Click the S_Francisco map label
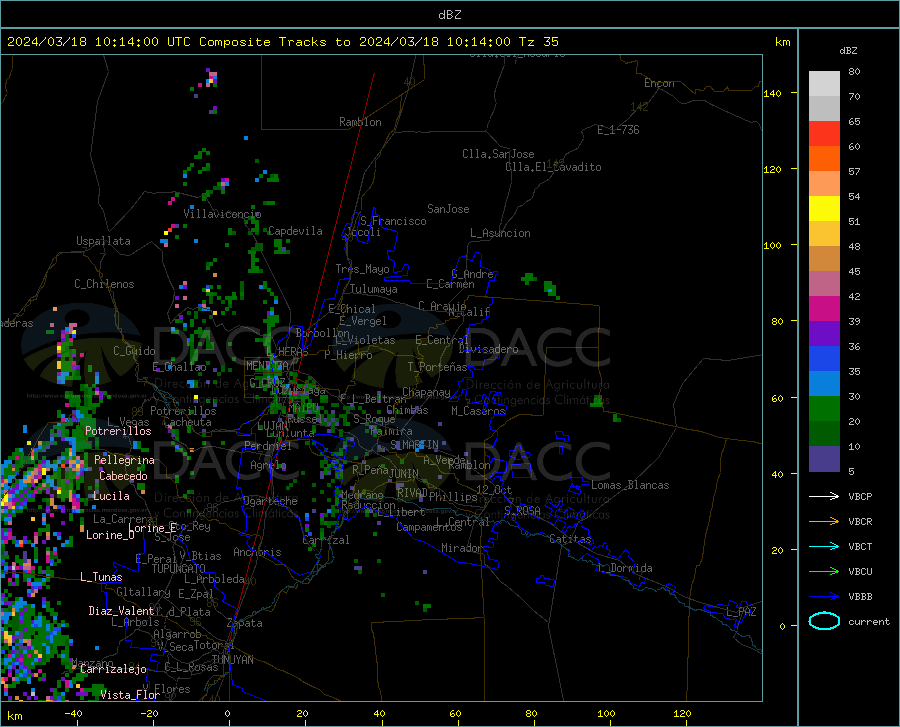 click(393, 221)
